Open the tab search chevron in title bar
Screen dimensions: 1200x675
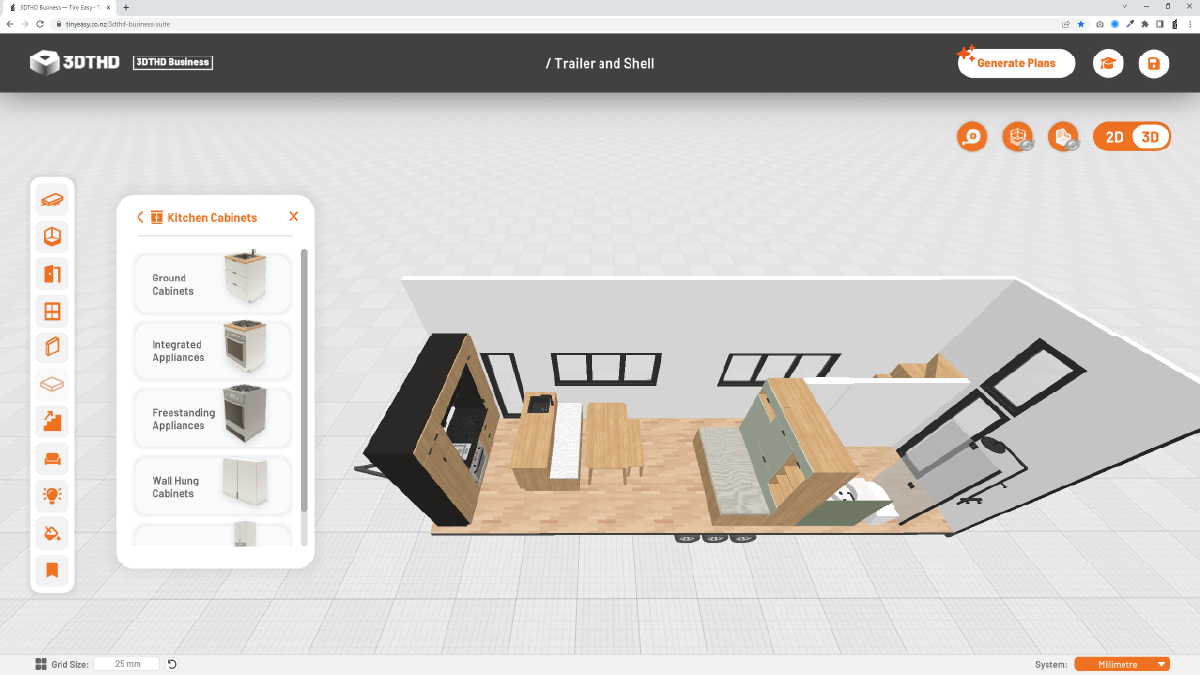[1125, 6]
